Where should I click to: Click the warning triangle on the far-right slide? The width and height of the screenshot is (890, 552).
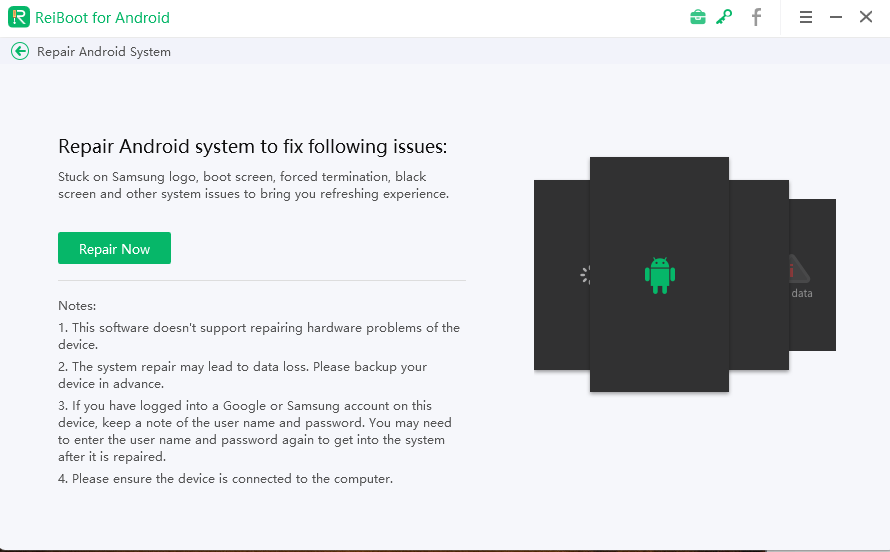point(799,269)
